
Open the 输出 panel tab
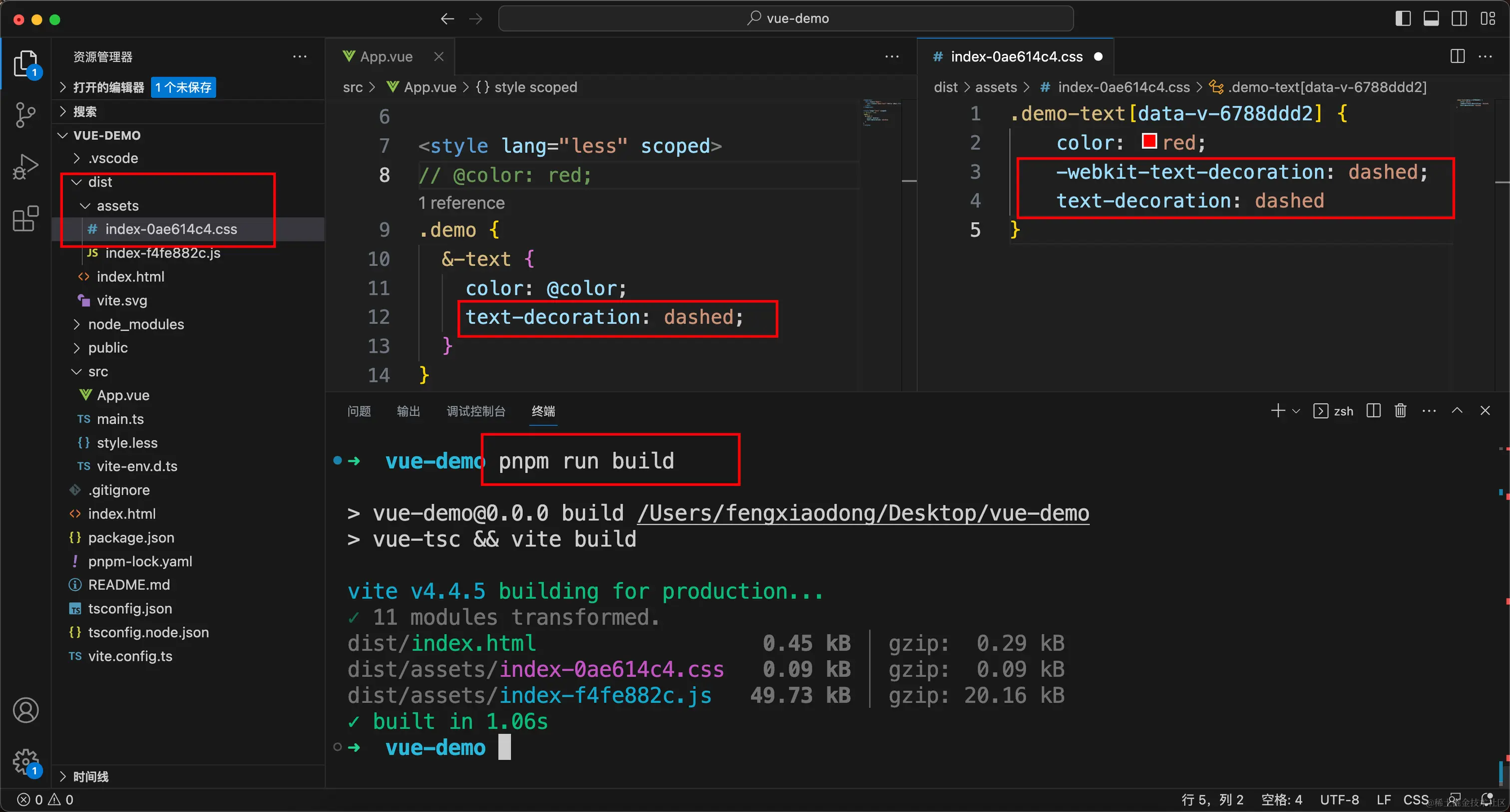(x=408, y=411)
